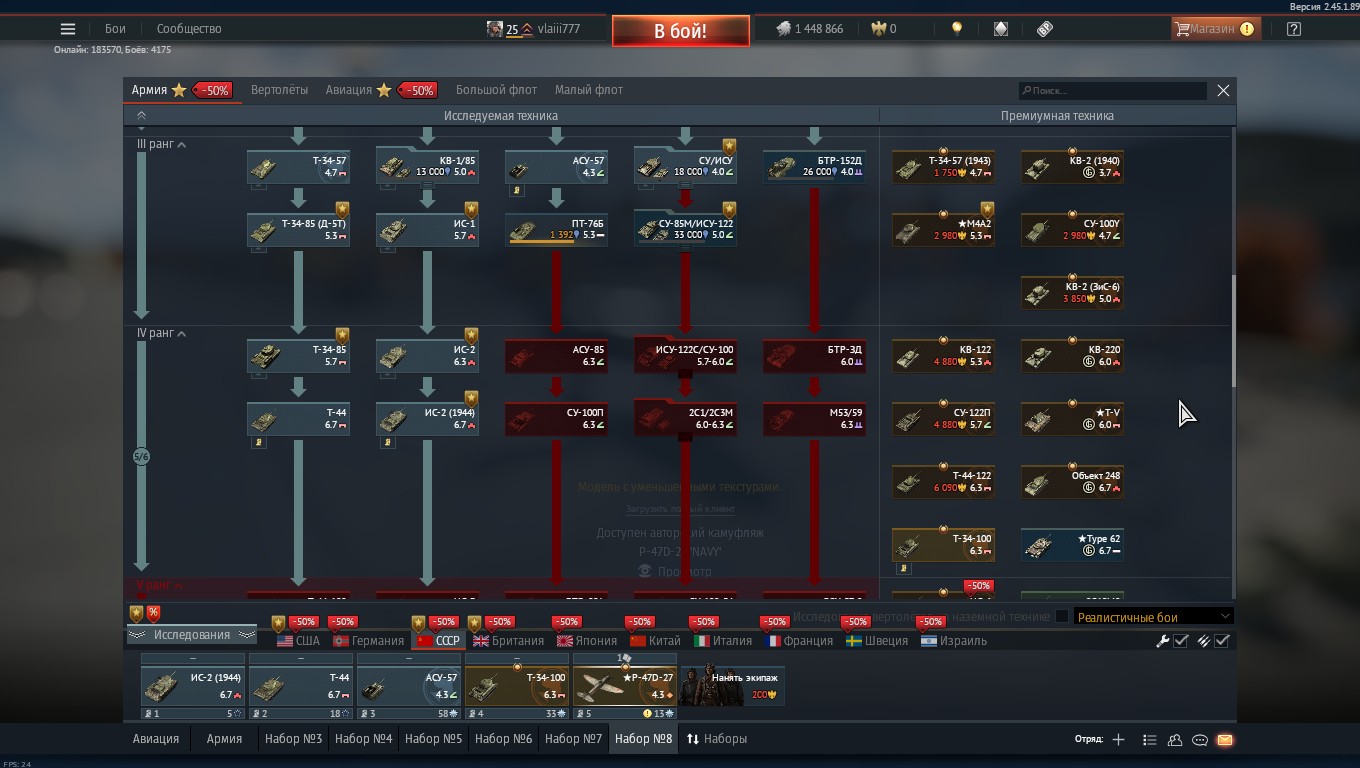Image resolution: width=1360 pixels, height=768 pixels.
Task: Open Реалистичные бои game mode dropdown
Action: (x=1153, y=617)
